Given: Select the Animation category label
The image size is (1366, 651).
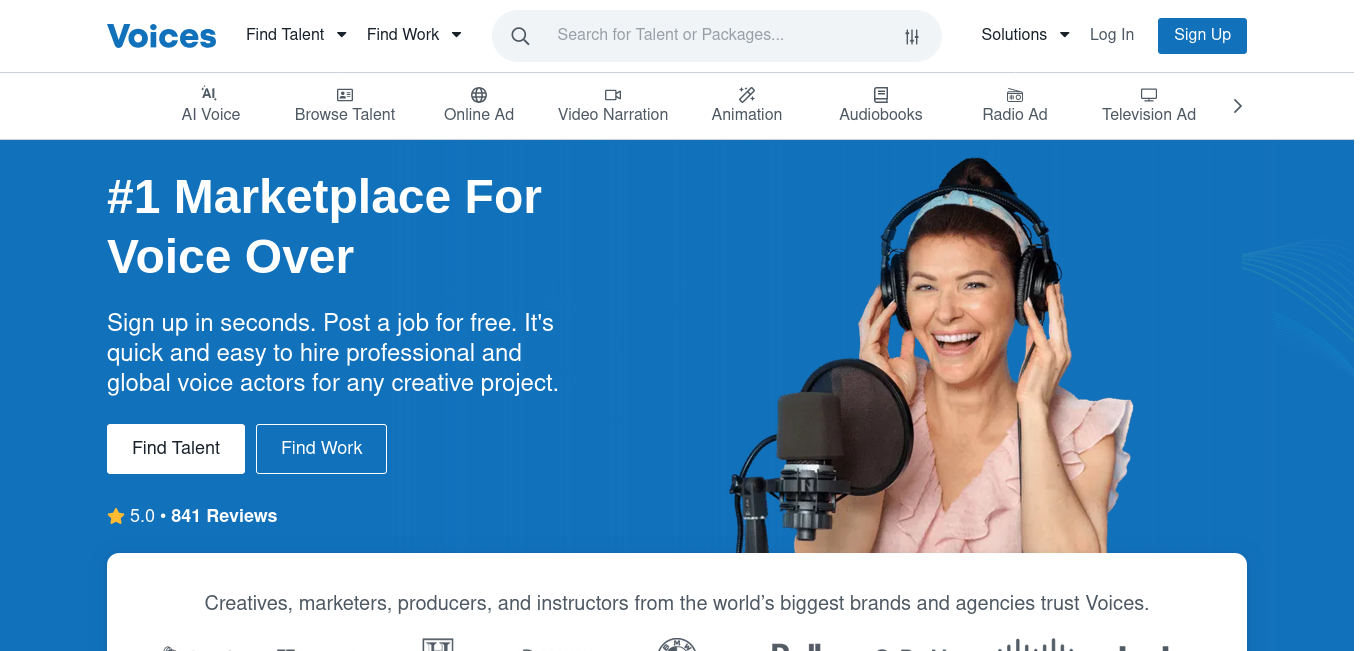Looking at the screenshot, I should (x=747, y=114).
